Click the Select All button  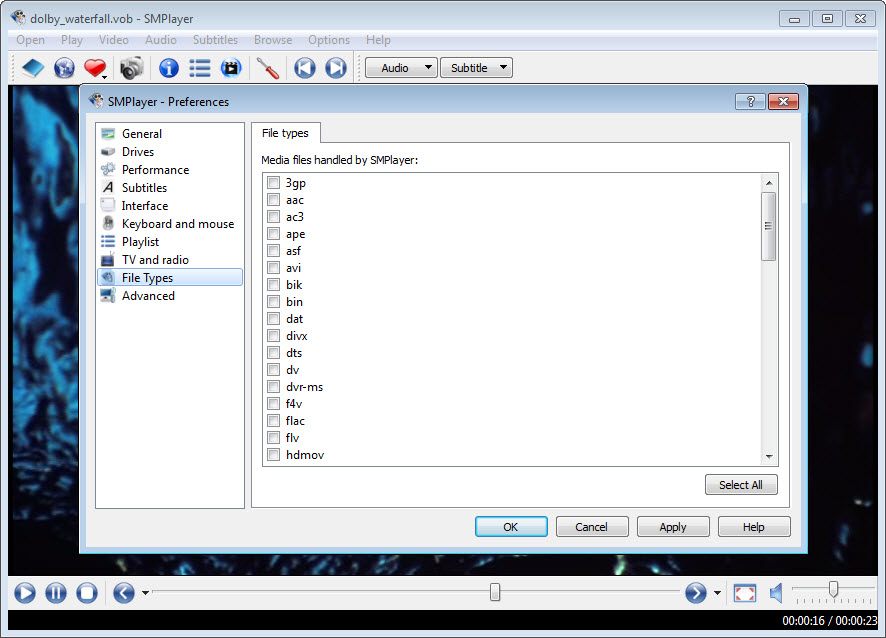[741, 485]
